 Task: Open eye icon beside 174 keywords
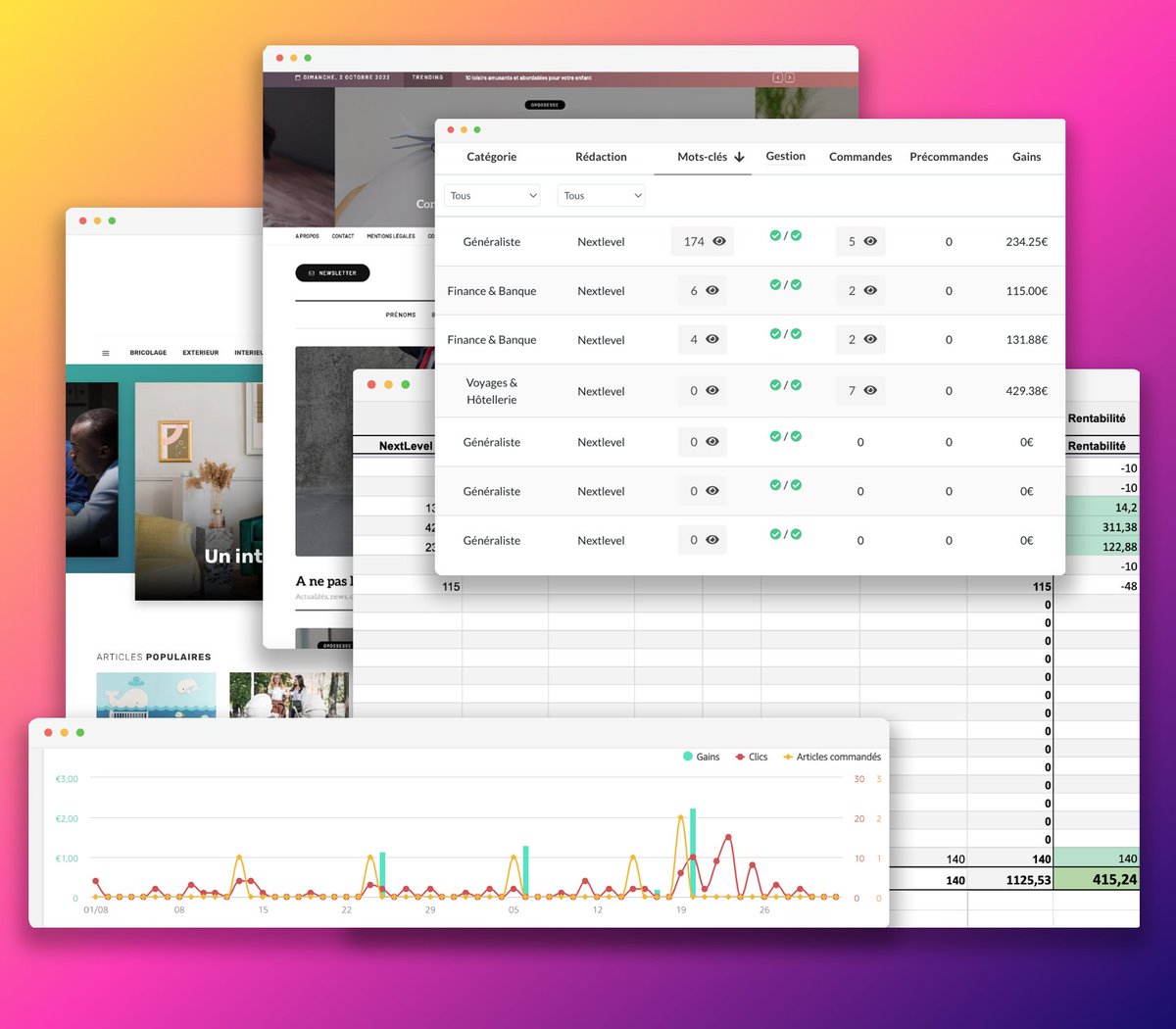coord(719,241)
